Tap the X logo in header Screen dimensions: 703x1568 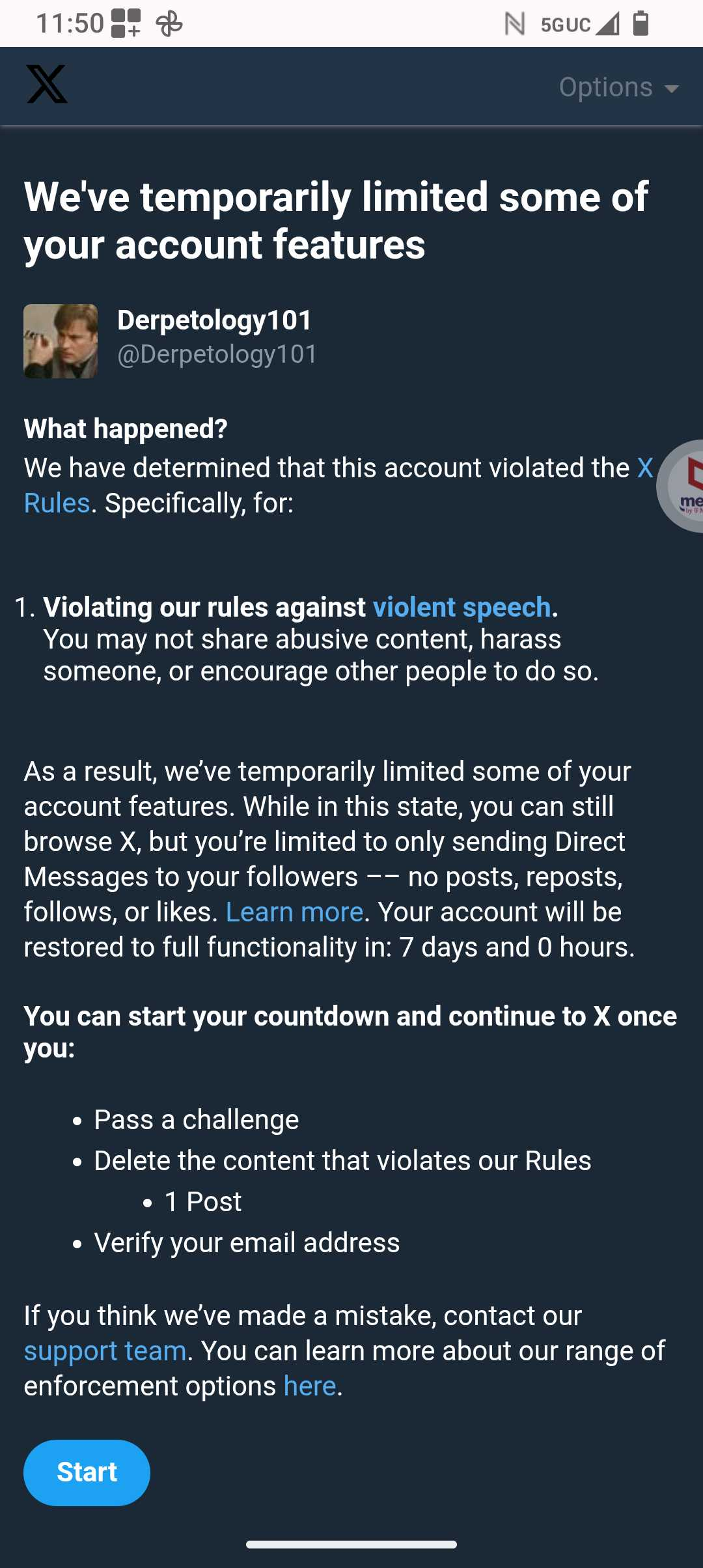pos(47,85)
